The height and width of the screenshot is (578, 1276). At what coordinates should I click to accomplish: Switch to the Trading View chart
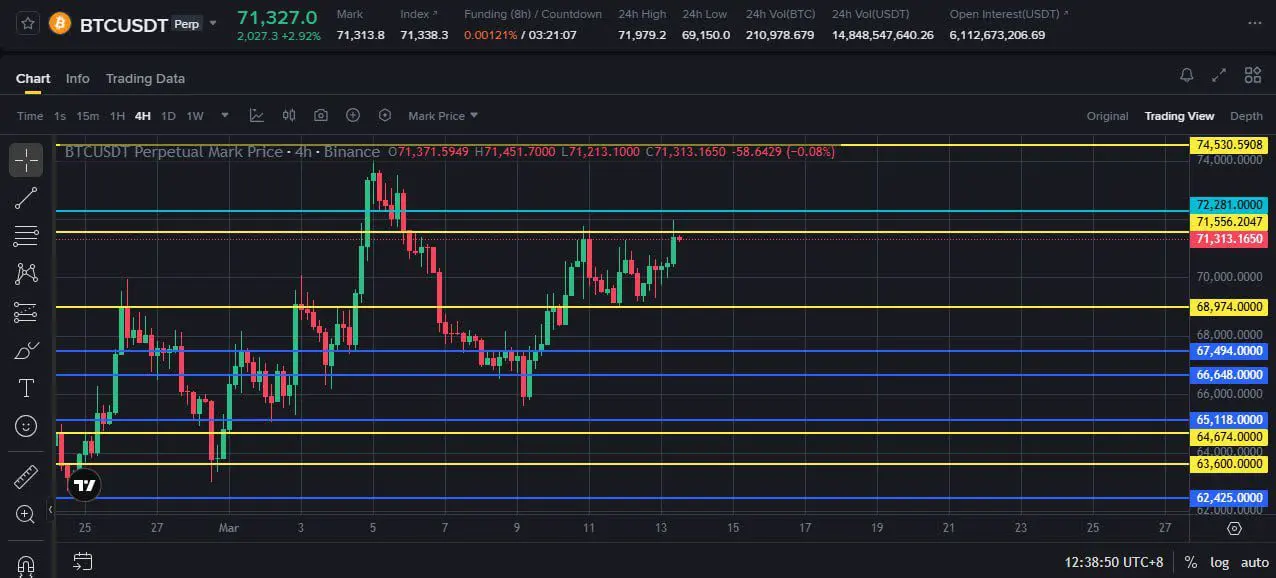[x=1179, y=116]
